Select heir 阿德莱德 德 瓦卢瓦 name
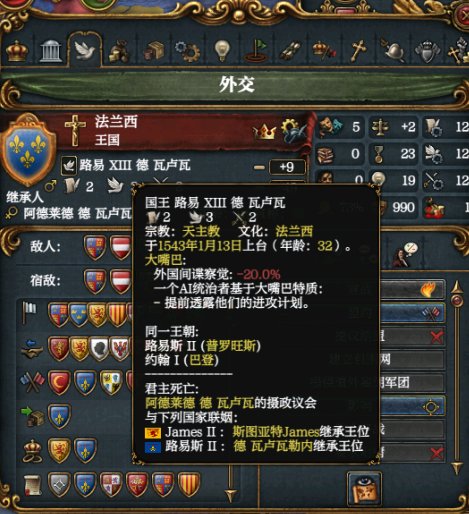The height and width of the screenshot is (514, 469). coord(77,214)
